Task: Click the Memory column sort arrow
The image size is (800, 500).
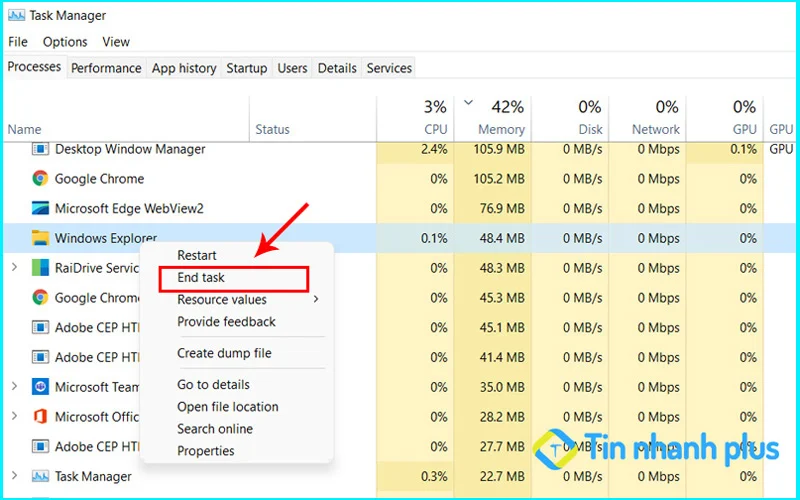Action: coord(468,103)
